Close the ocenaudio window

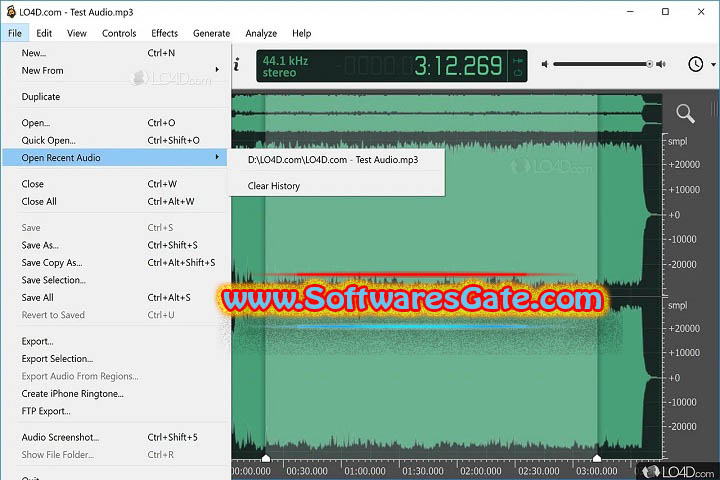[x=701, y=12]
